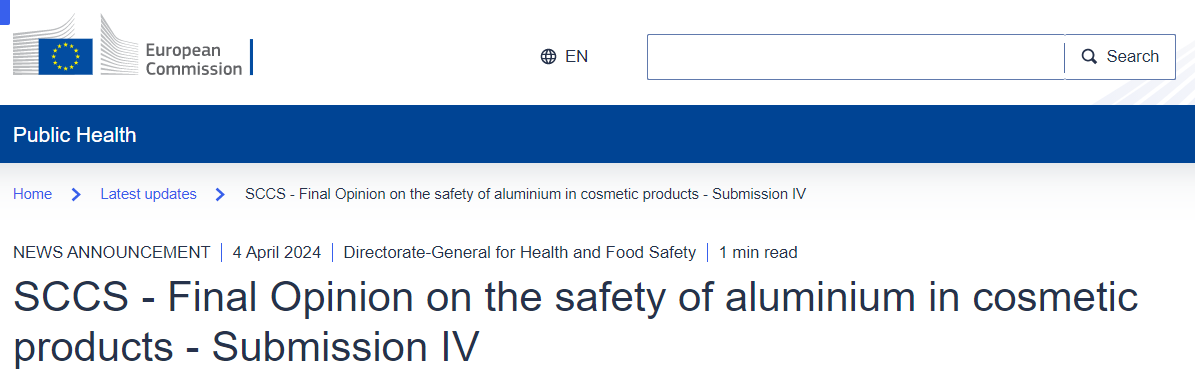Screen dimensions: 1195x385
Task: Focus the site search text field
Action: click(856, 56)
